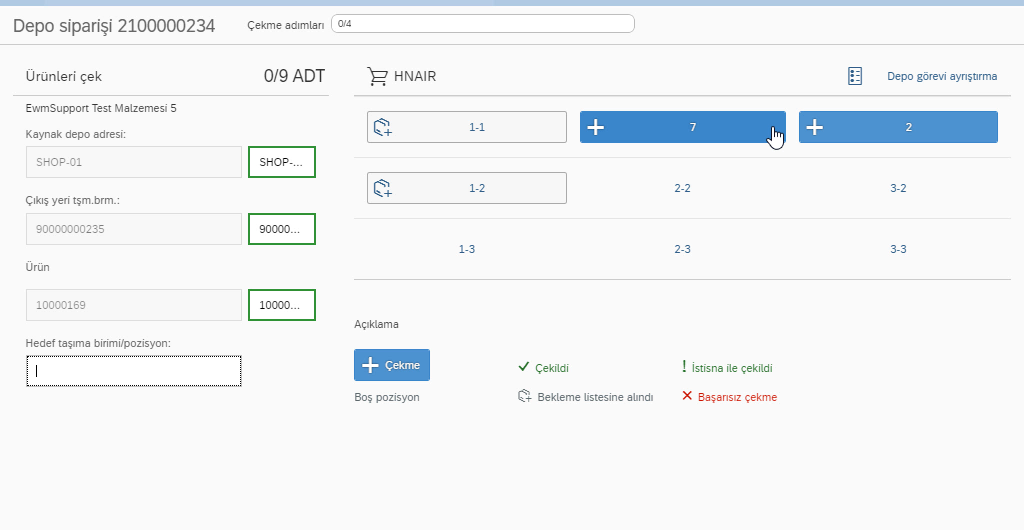Click the shopping cart icon beside HNAIR

pyautogui.click(x=377, y=76)
